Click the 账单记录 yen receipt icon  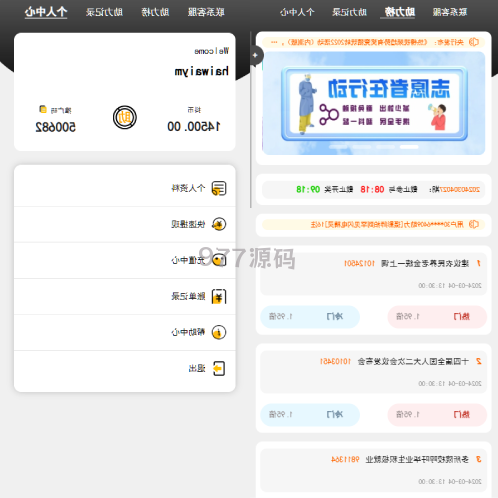219,296
